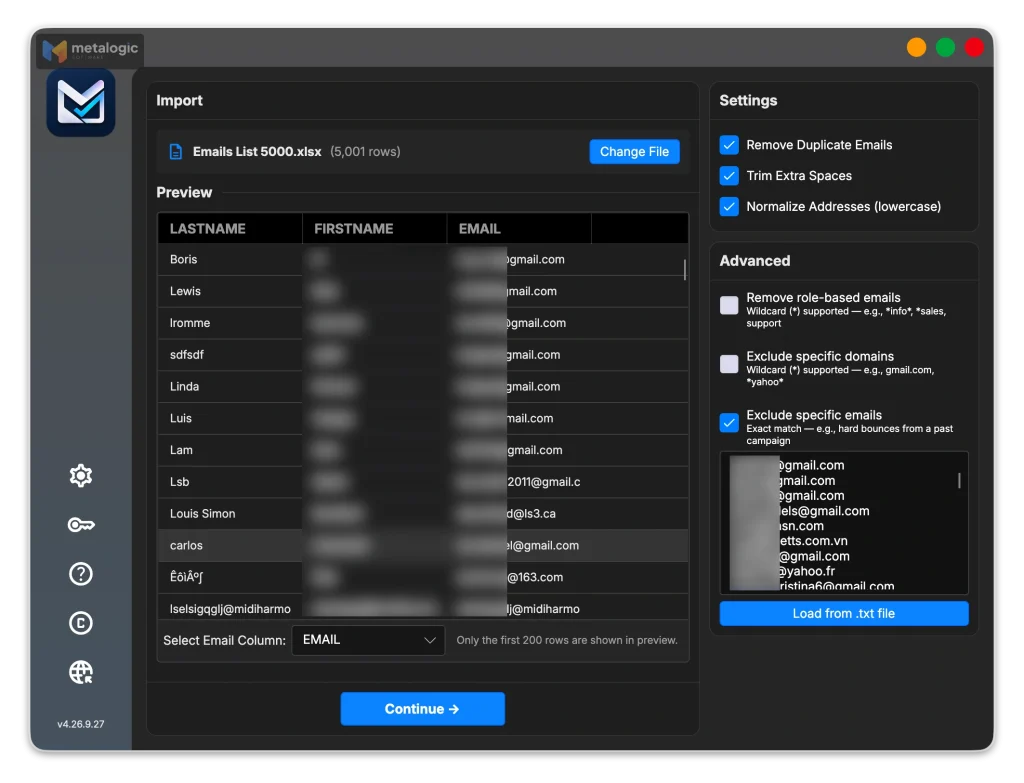This screenshot has height=783, width=1024.
Task: Click the email verifier app logo
Action: coord(81,103)
